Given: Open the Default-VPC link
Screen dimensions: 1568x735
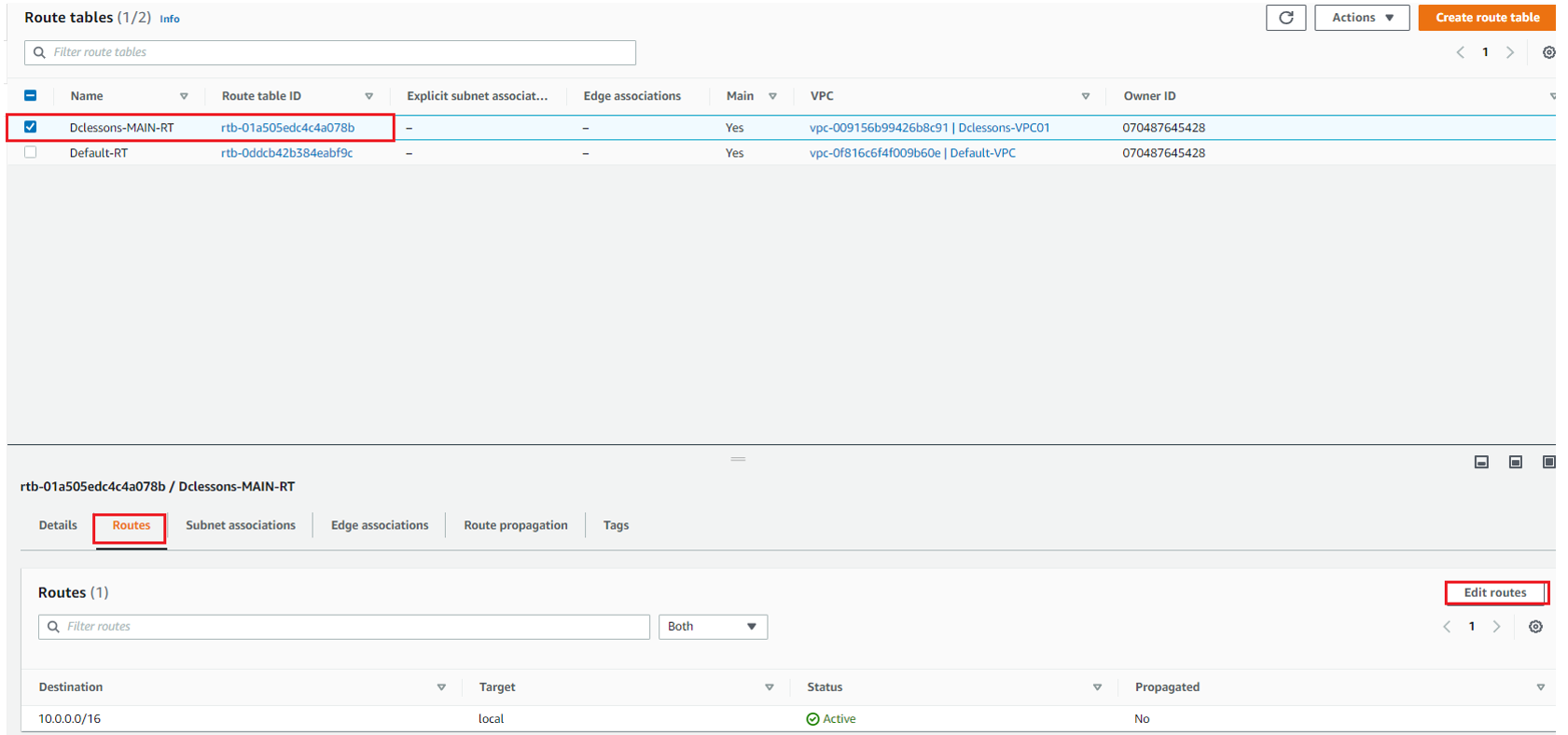Looking at the screenshot, I should (x=912, y=153).
